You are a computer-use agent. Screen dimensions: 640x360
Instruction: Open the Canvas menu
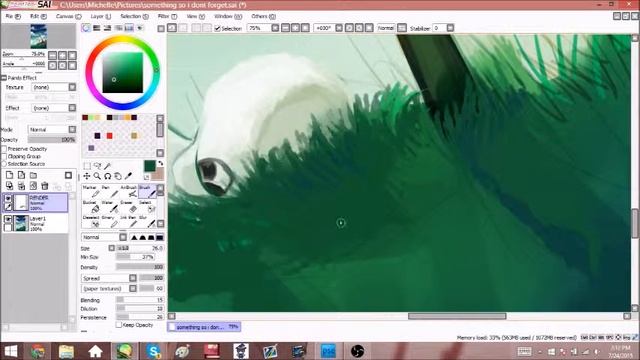[x=68, y=16]
